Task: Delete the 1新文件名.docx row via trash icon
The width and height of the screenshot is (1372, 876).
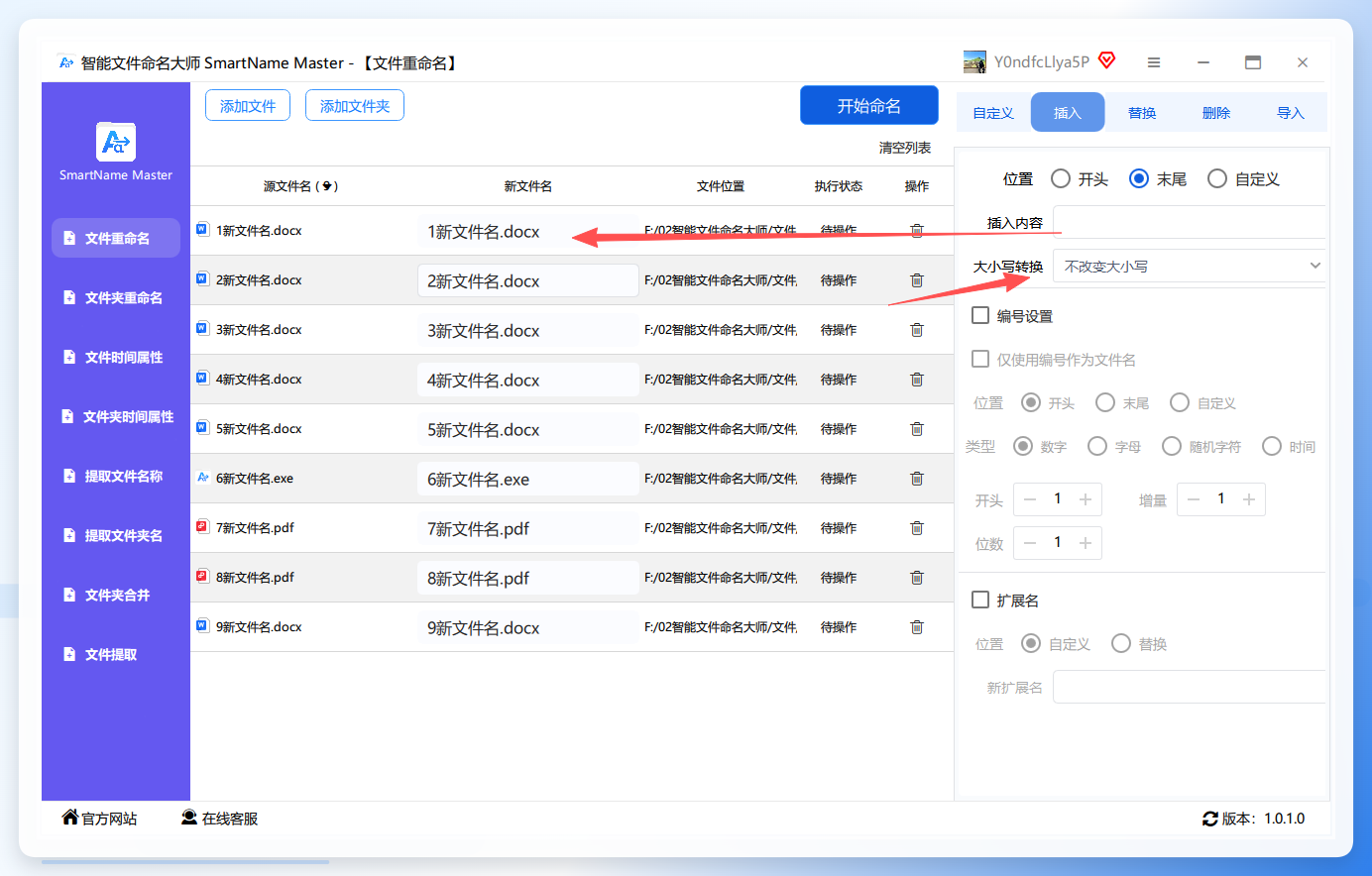Action: [917, 231]
